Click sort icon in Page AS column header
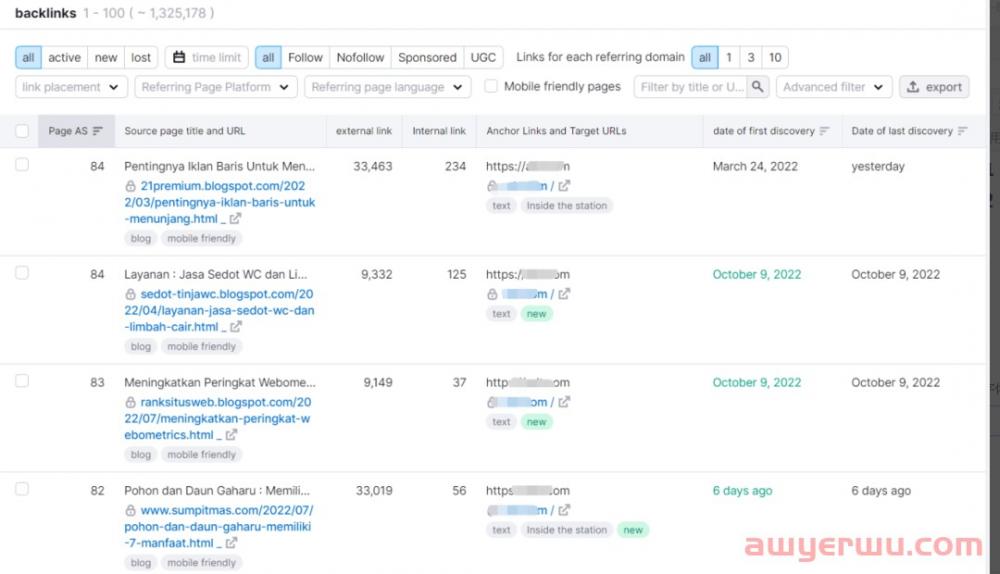The width and height of the screenshot is (1000, 574). pos(98,131)
